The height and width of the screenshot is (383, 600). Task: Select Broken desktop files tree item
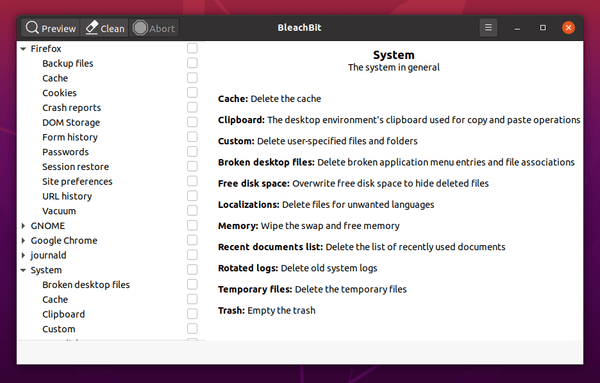pyautogui.click(x=86, y=285)
